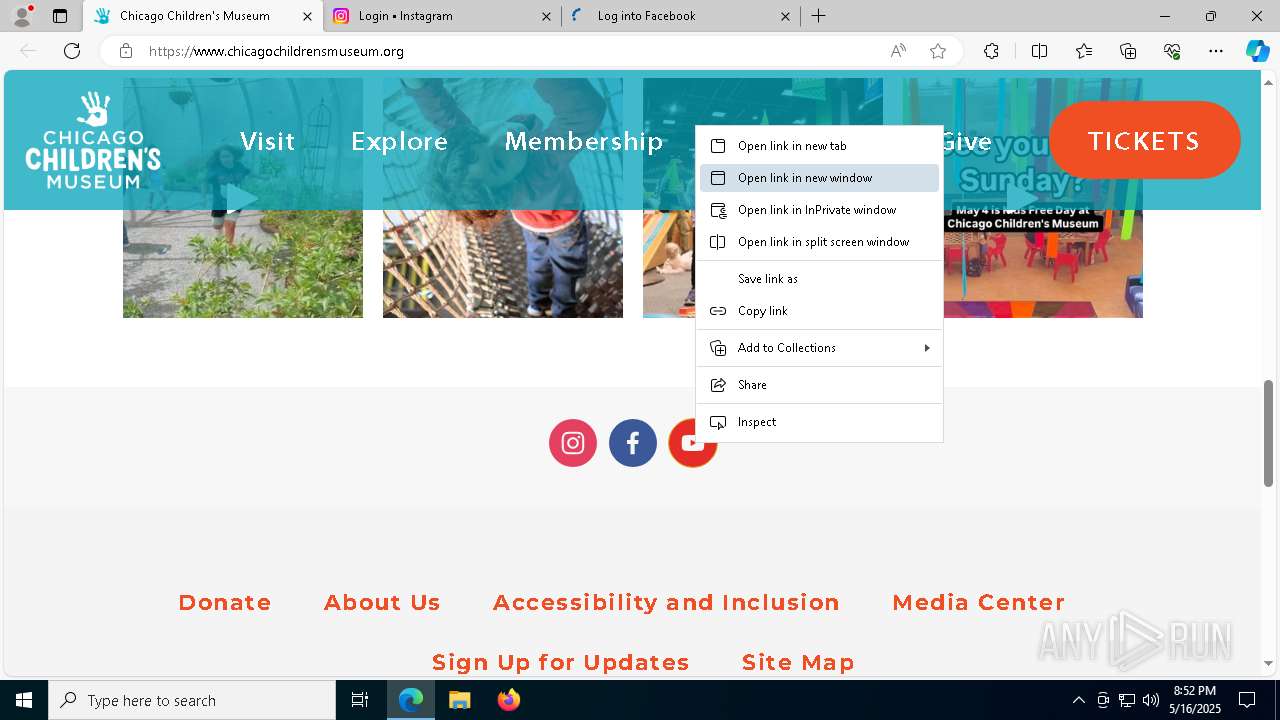Open the Extensions puzzle icon

991,51
